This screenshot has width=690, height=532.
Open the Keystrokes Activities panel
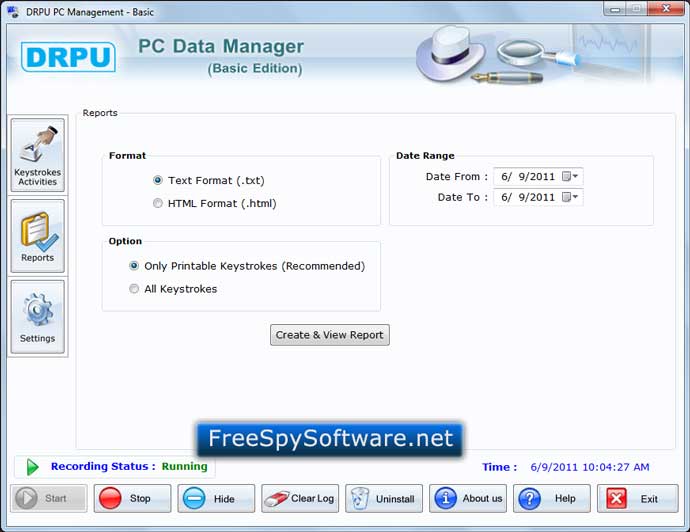pos(38,155)
